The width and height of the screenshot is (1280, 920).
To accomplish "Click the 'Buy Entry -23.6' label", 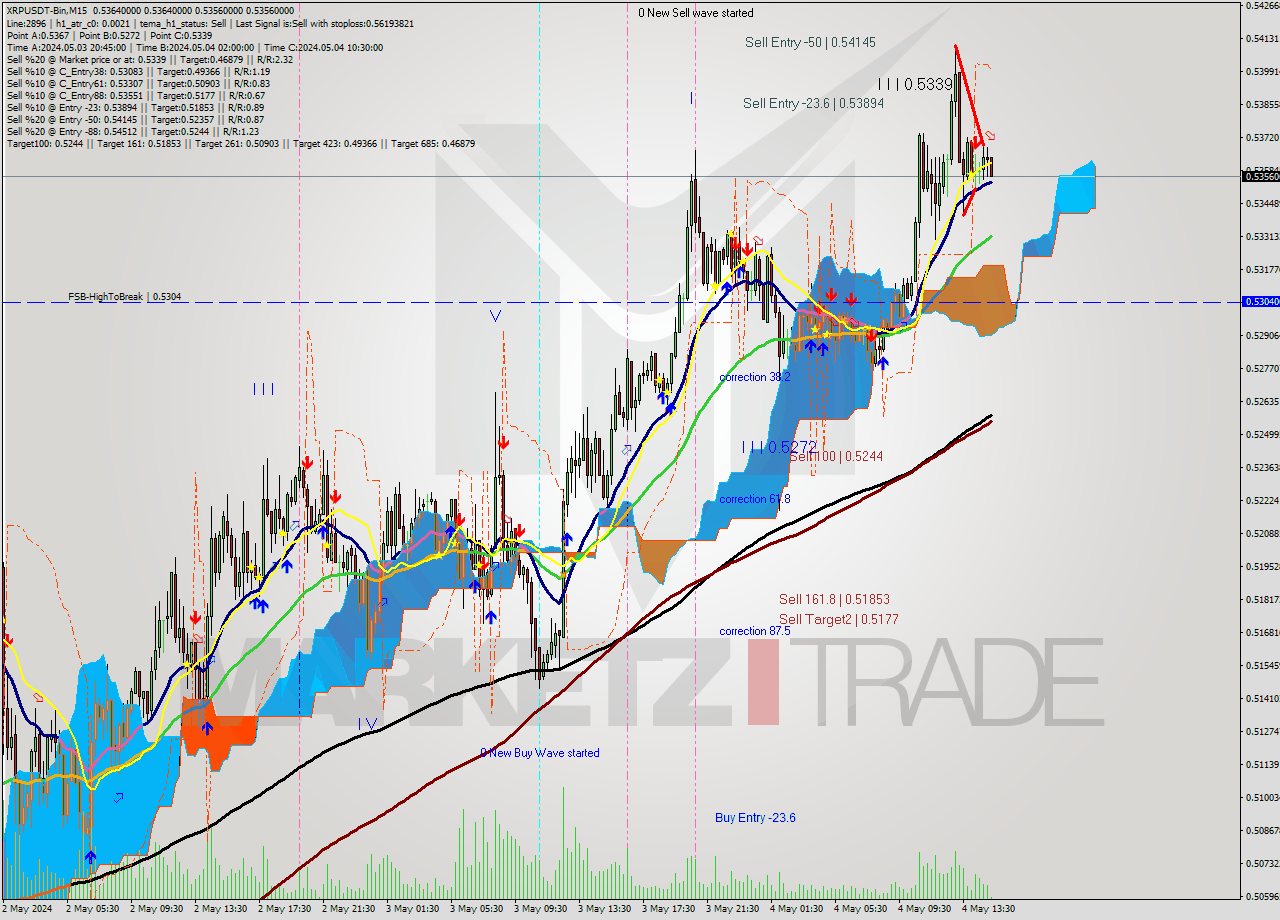I will [755, 818].
